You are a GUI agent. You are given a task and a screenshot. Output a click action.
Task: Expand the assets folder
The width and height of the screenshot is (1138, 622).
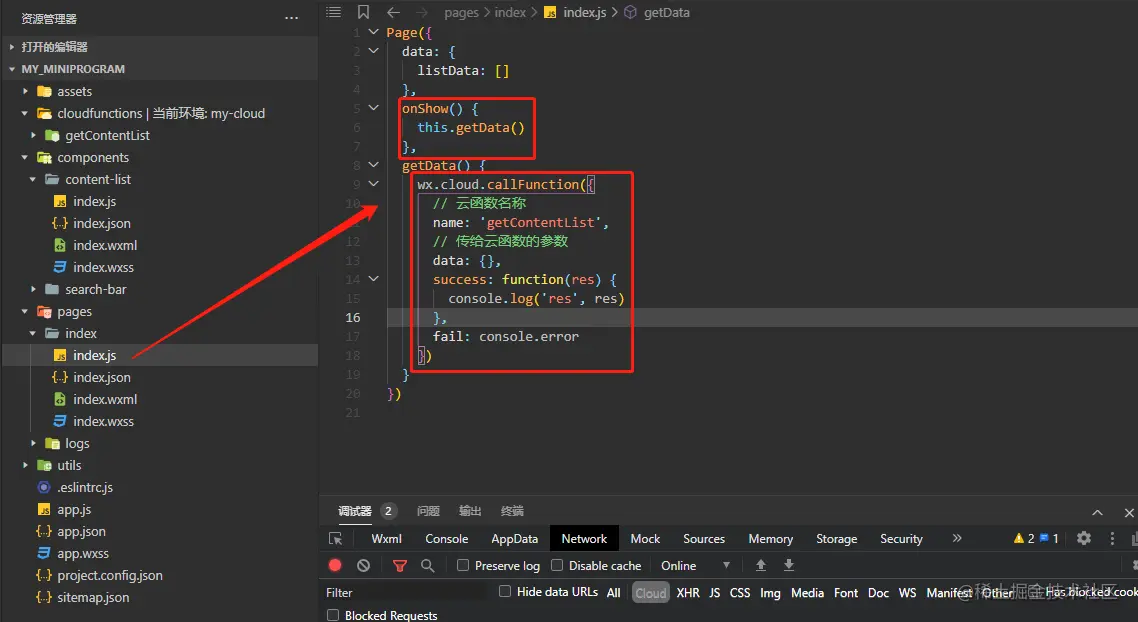click(25, 91)
